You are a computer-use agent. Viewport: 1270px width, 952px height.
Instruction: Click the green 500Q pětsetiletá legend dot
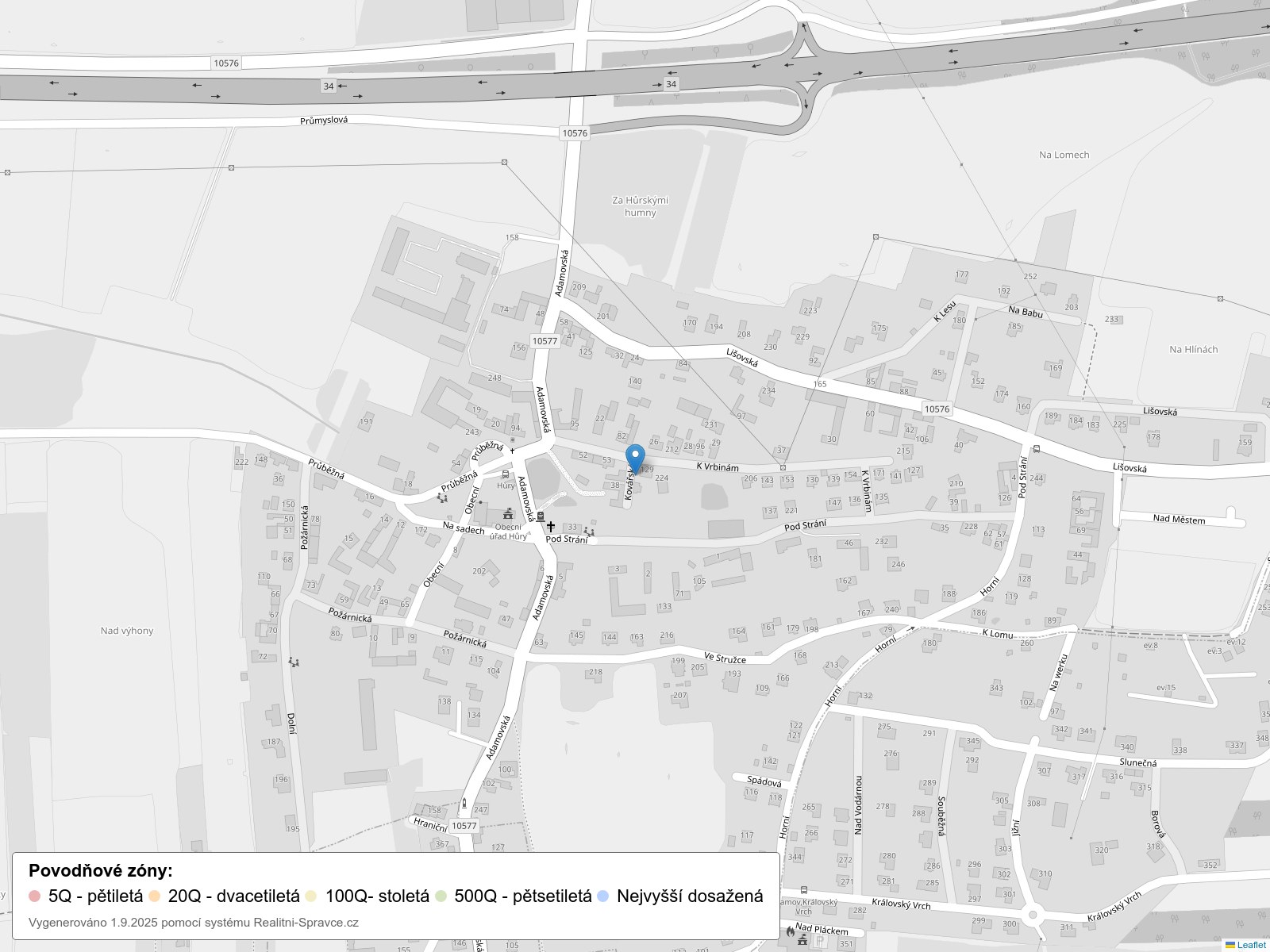pyautogui.click(x=441, y=896)
